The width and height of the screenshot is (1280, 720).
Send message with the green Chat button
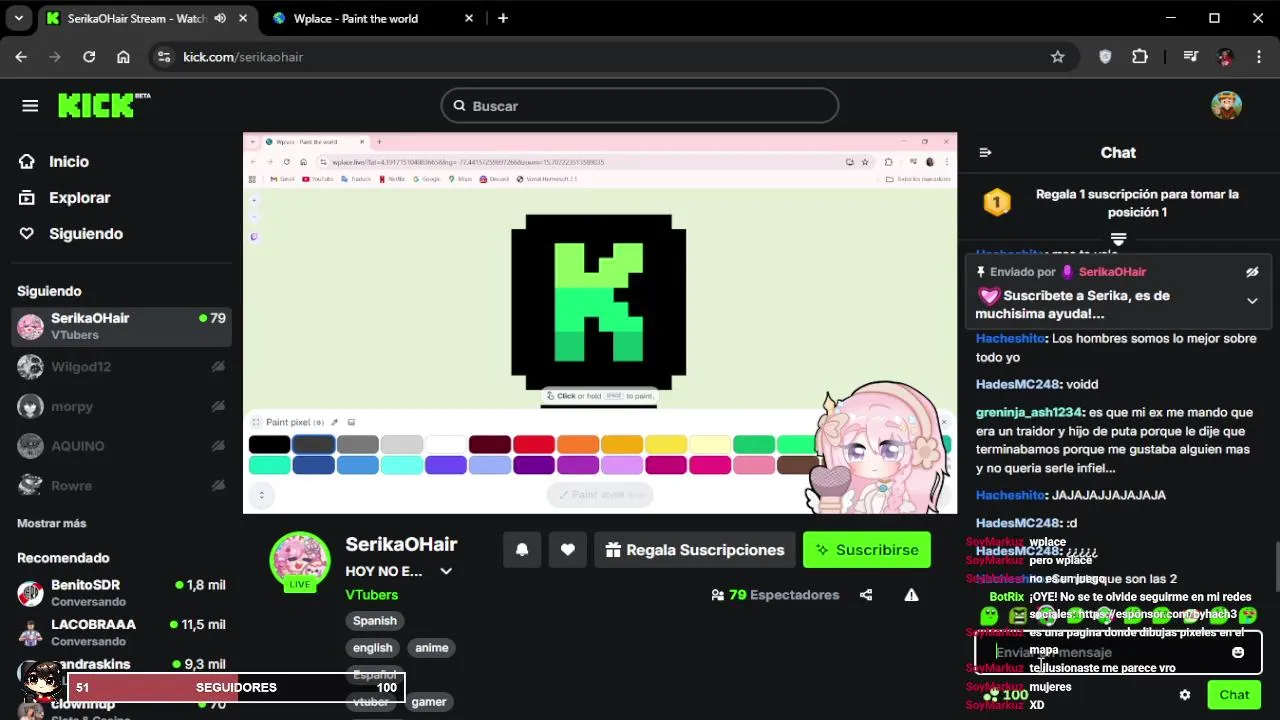[x=1234, y=695]
